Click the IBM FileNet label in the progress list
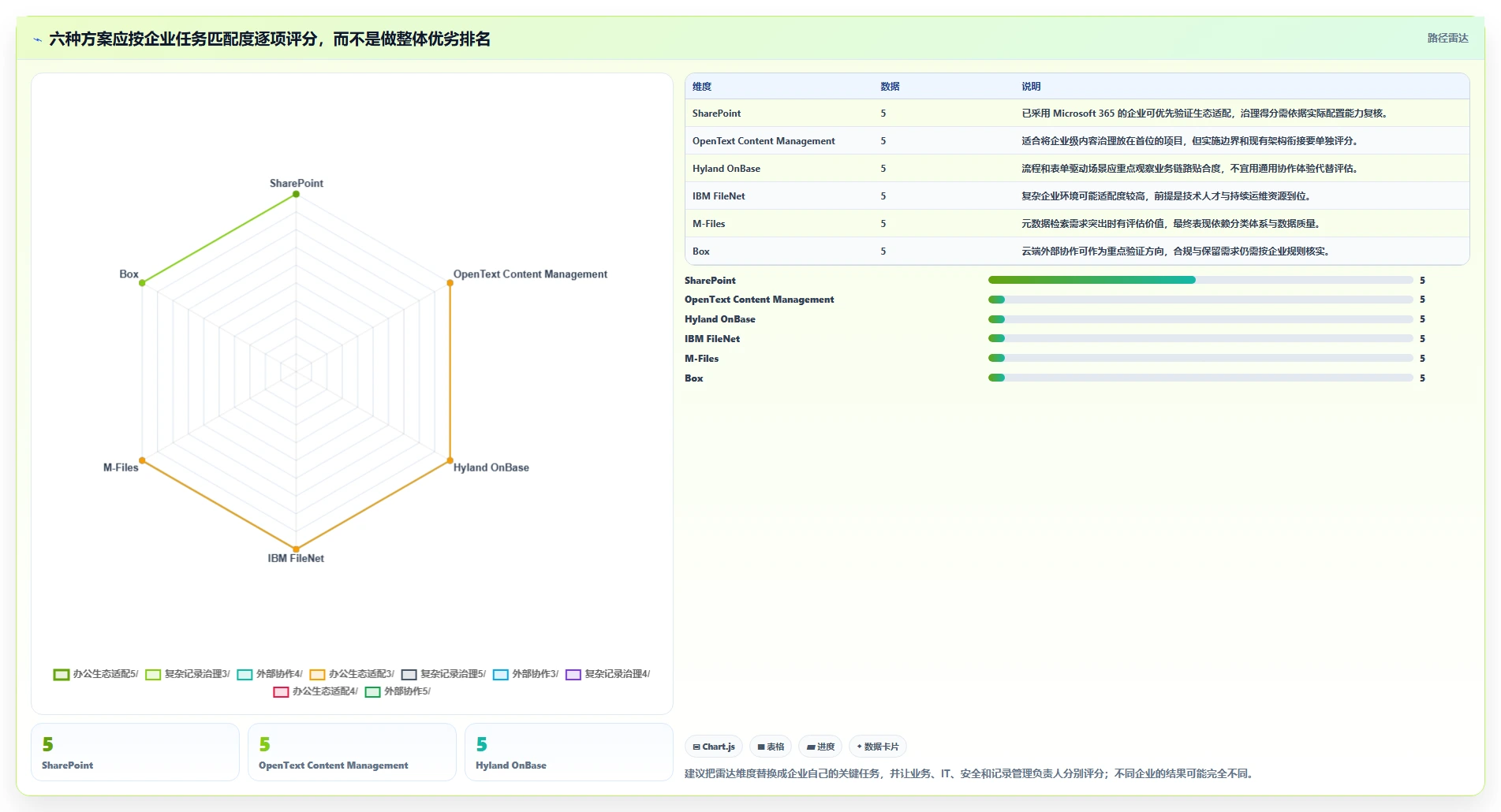1501x812 pixels. click(712, 339)
